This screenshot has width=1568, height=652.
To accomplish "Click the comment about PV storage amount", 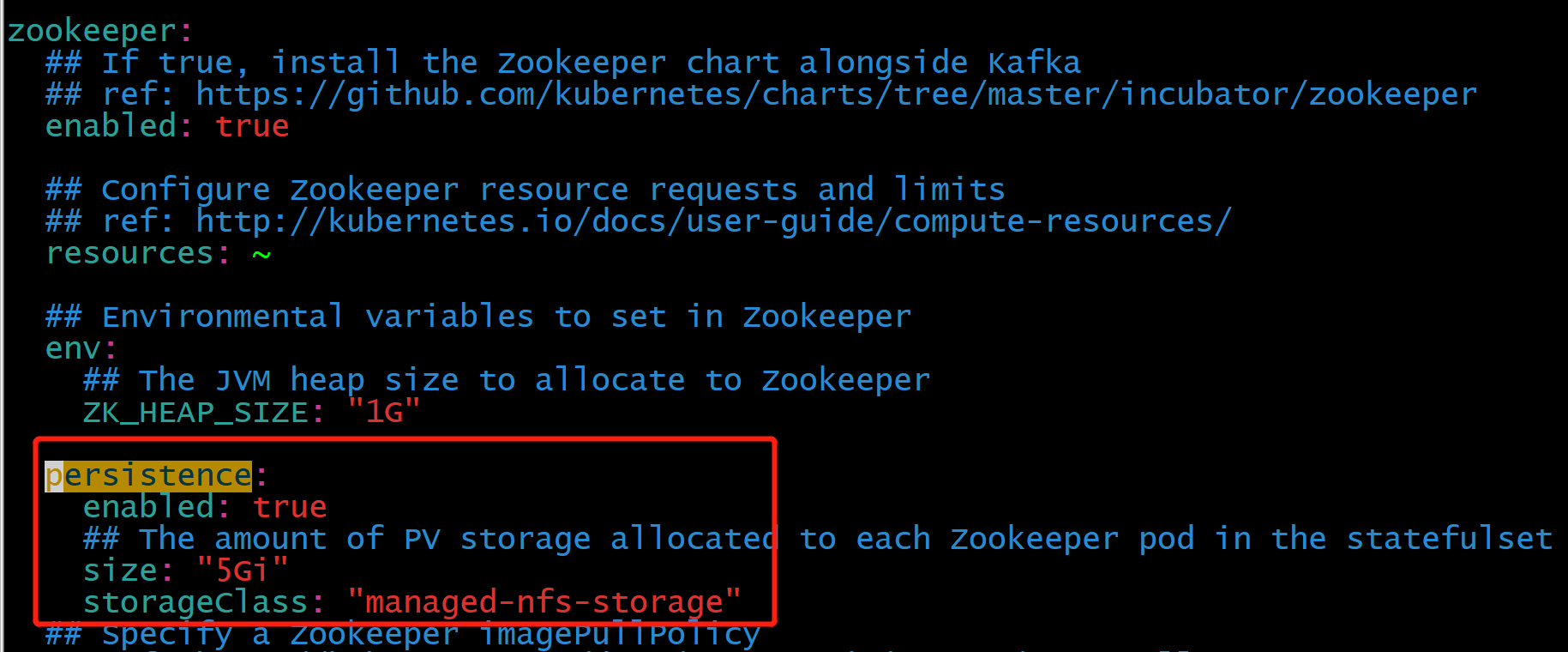I will coord(818,539).
